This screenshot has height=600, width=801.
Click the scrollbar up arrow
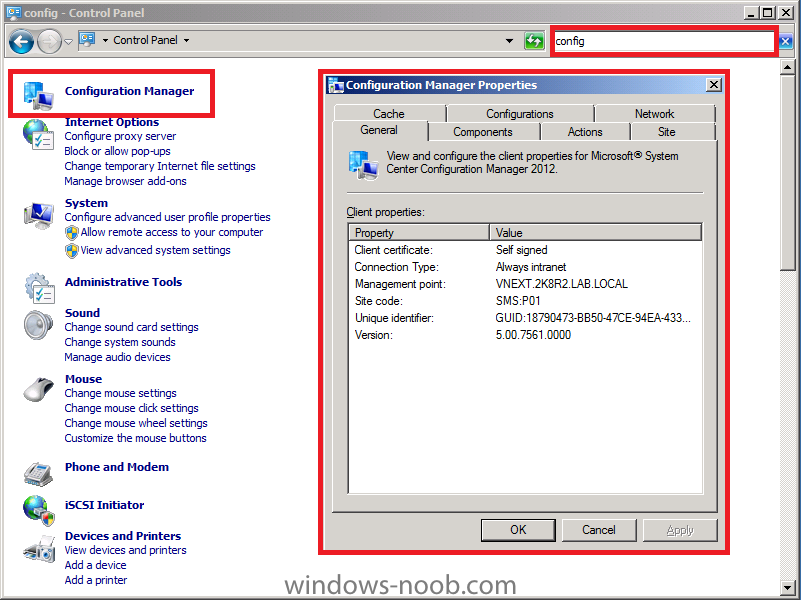pos(786,67)
